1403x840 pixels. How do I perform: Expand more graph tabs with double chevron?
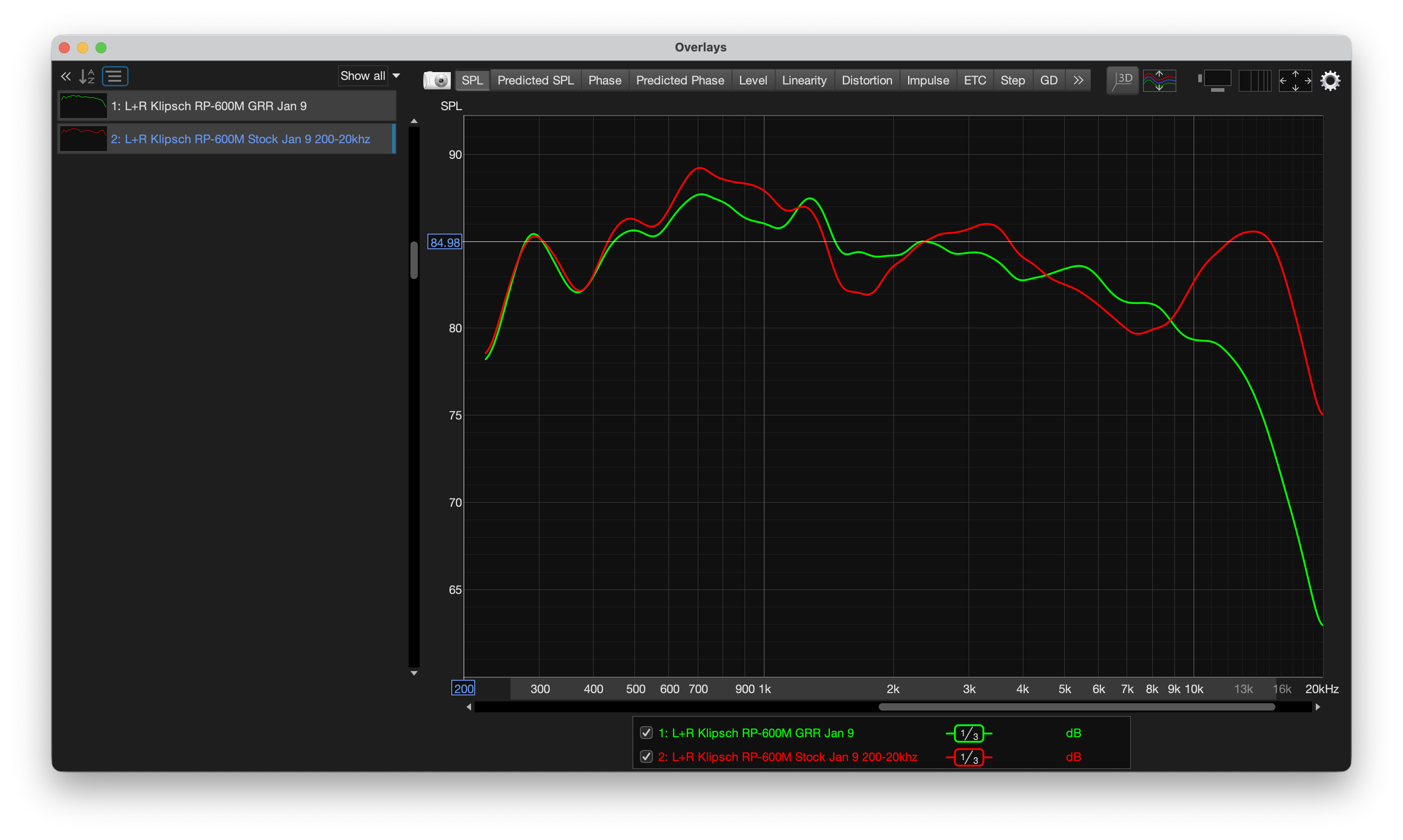1078,80
